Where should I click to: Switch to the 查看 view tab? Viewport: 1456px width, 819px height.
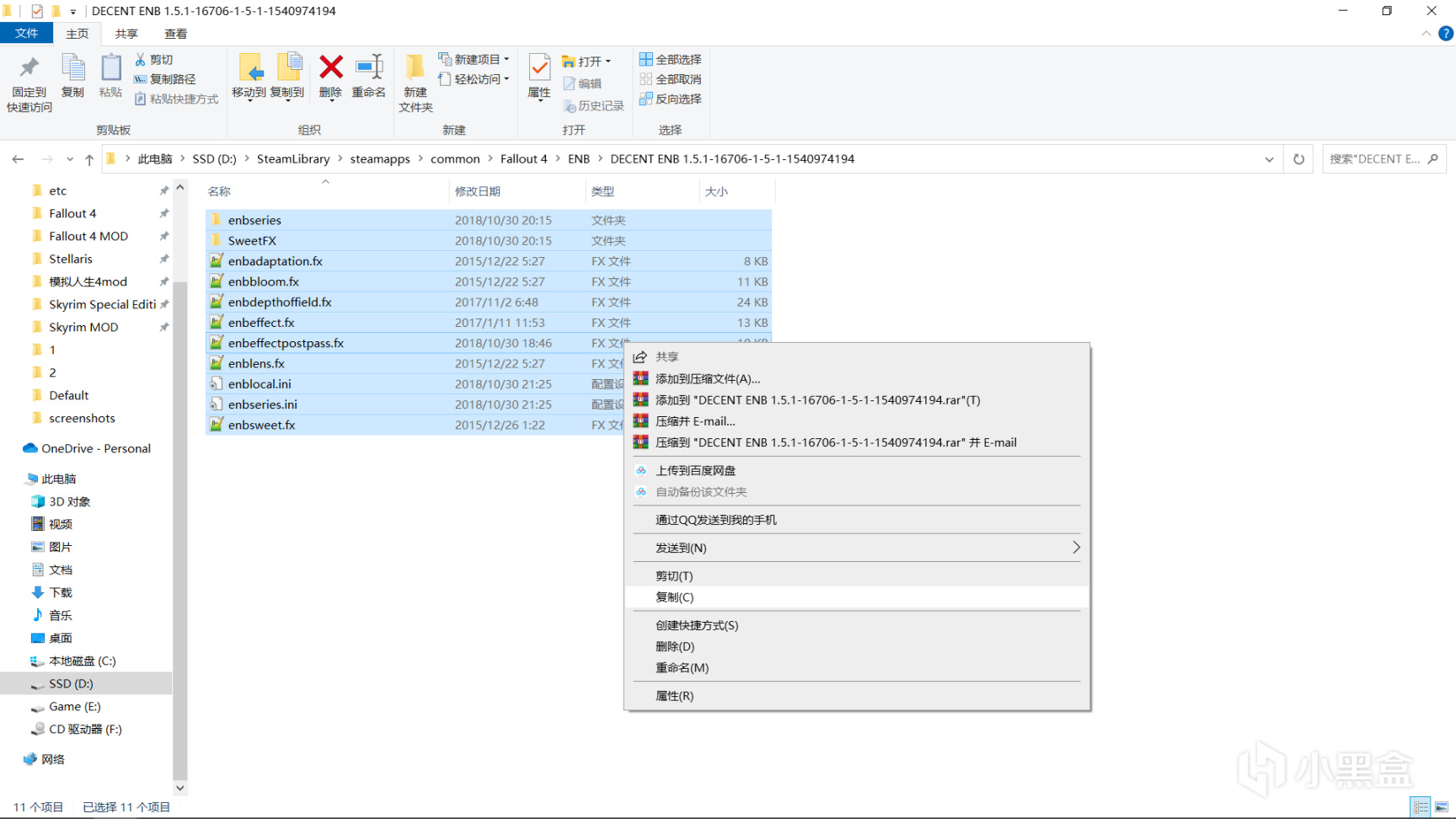coord(175,34)
